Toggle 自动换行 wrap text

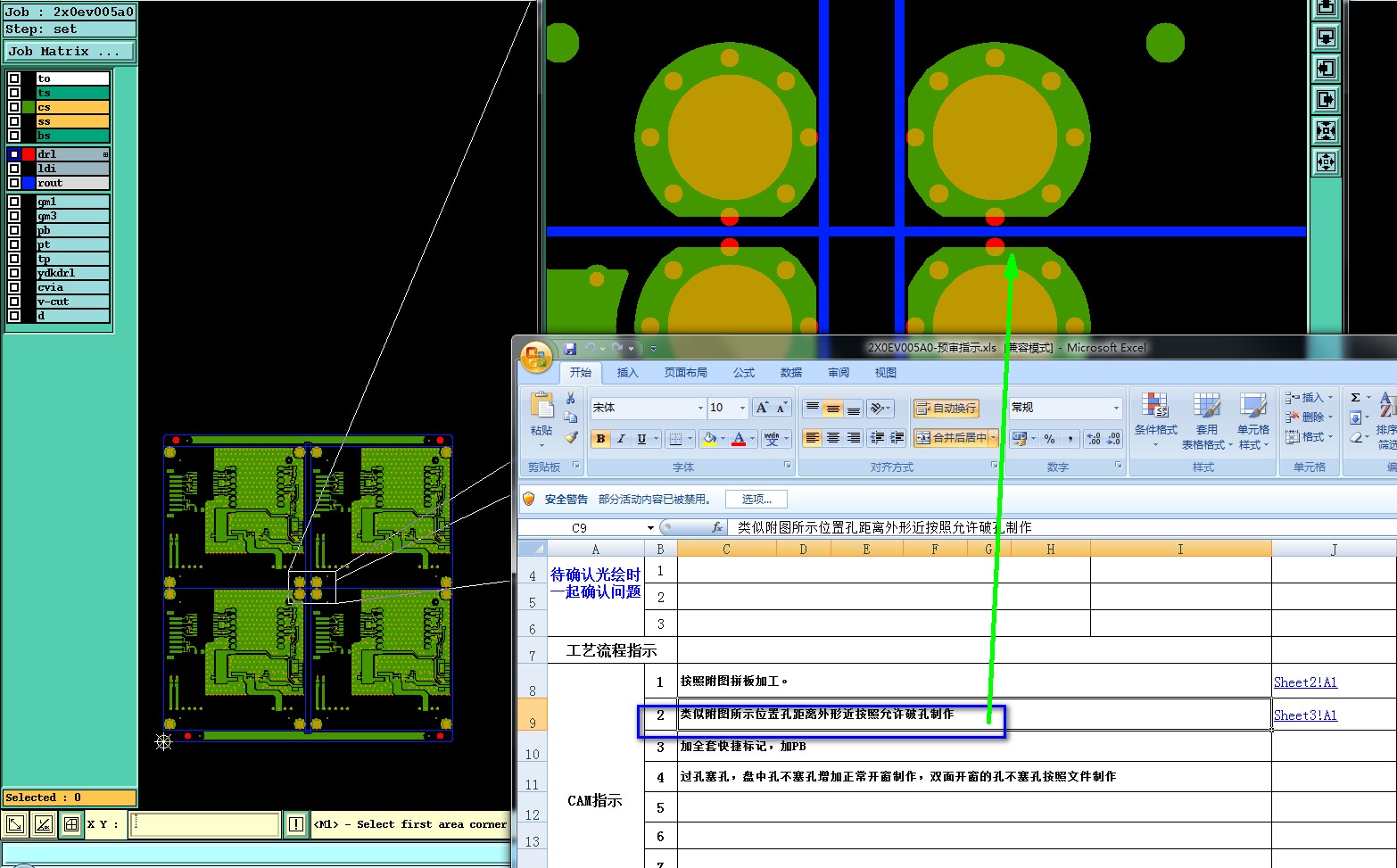point(946,409)
